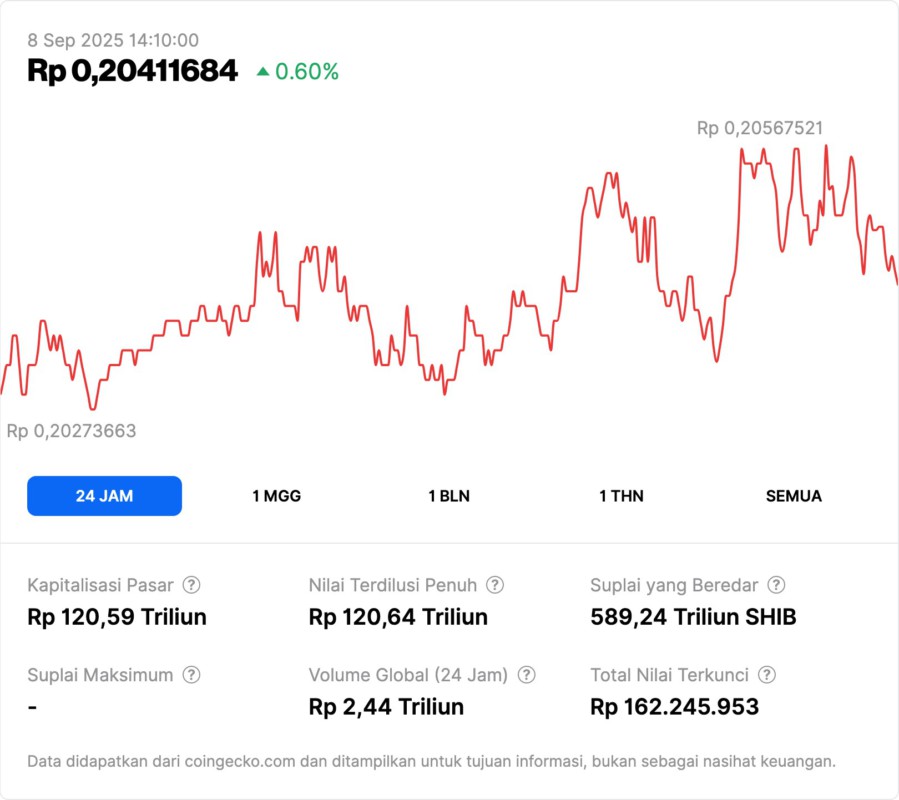Click the low price label Rp 0,20273663
Image resolution: width=899 pixels, height=800 pixels.
(x=72, y=431)
